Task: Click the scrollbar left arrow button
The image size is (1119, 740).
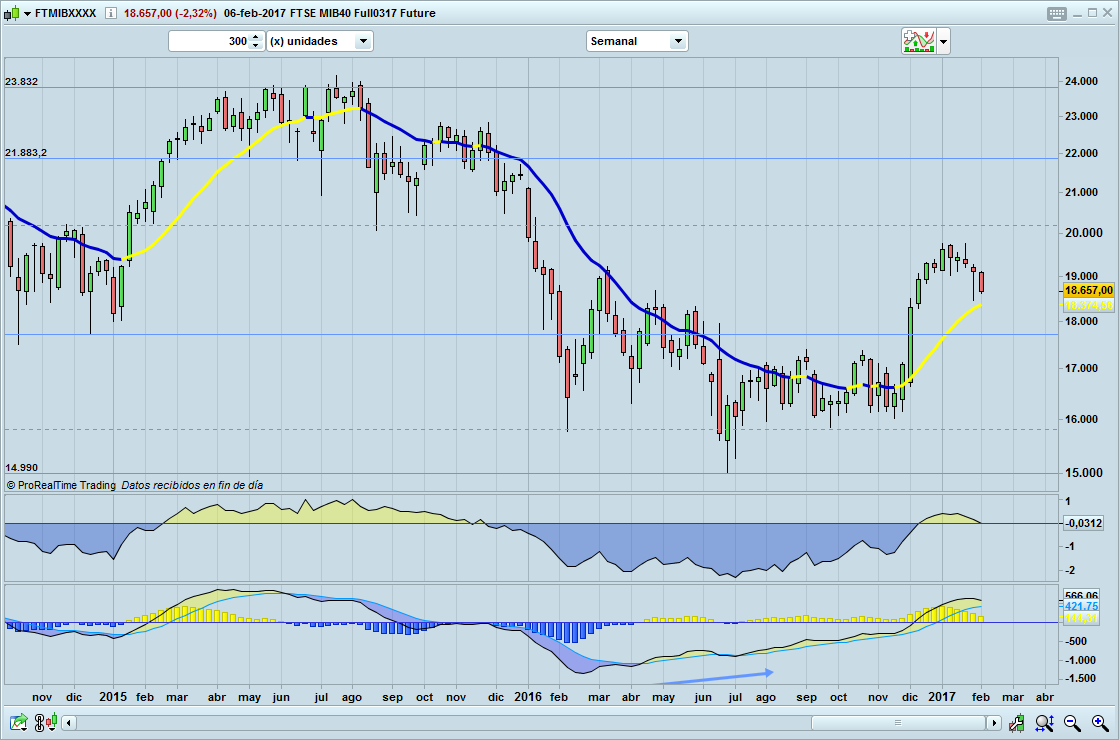Action: coord(69,722)
